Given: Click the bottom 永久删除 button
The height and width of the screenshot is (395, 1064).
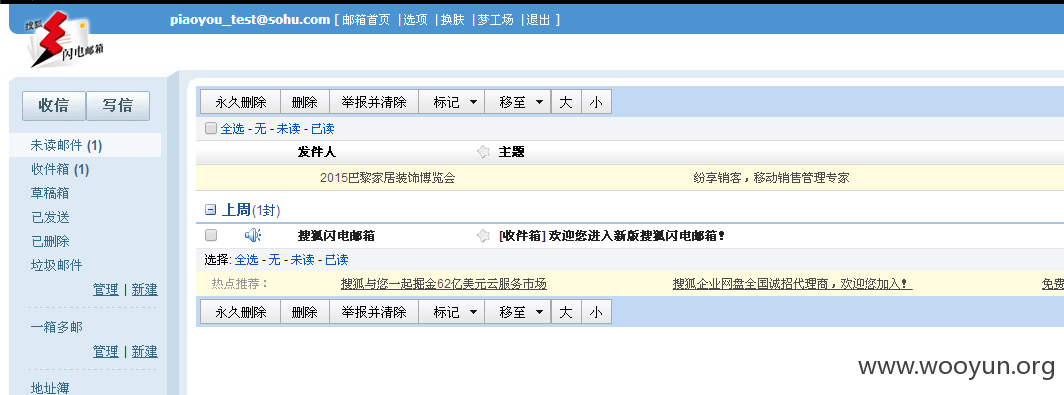Looking at the screenshot, I should click(x=240, y=312).
